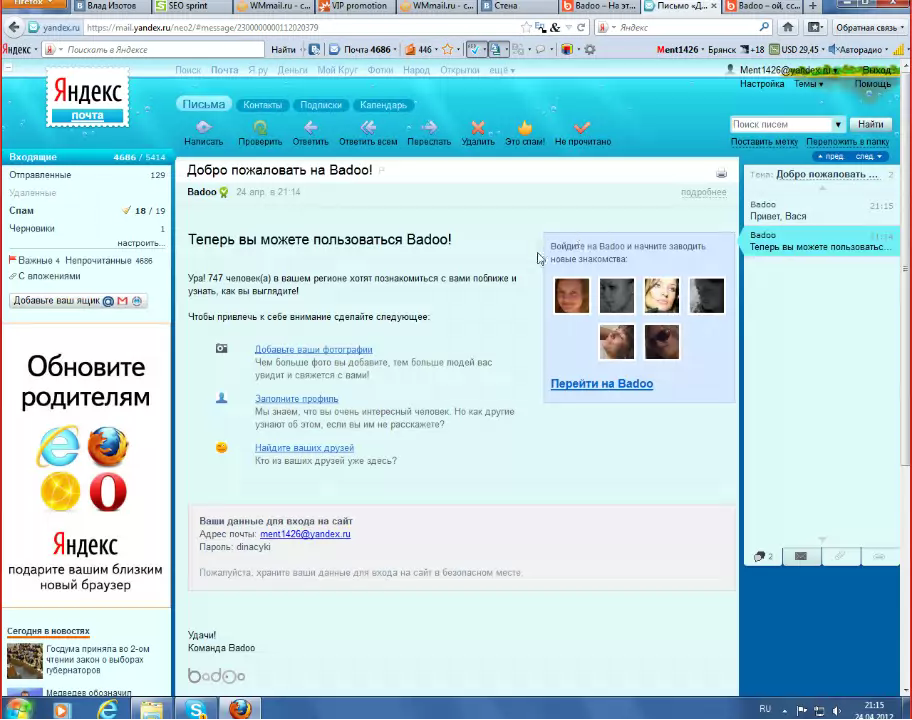Click the Проверить refresh mail icon

click(259, 127)
